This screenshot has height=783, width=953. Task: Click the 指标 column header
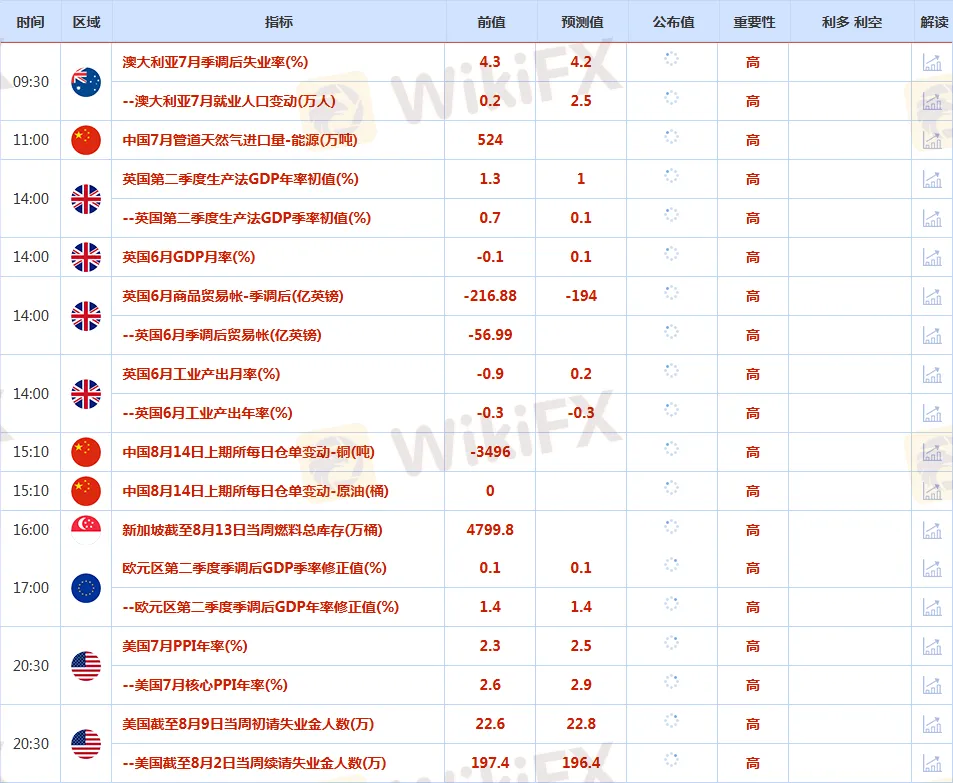(x=279, y=22)
